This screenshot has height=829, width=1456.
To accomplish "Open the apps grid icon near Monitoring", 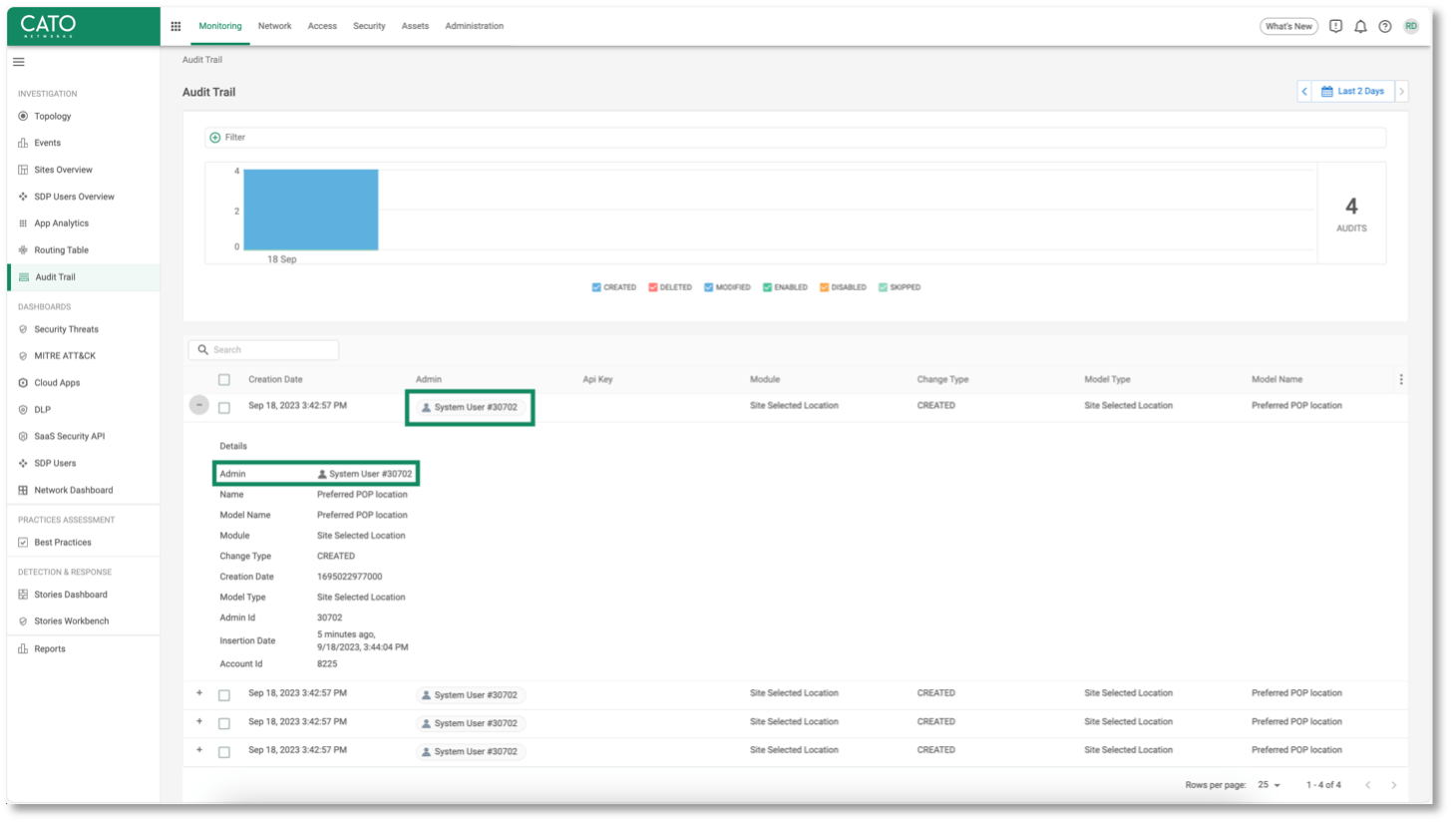I will pyautogui.click(x=176, y=26).
